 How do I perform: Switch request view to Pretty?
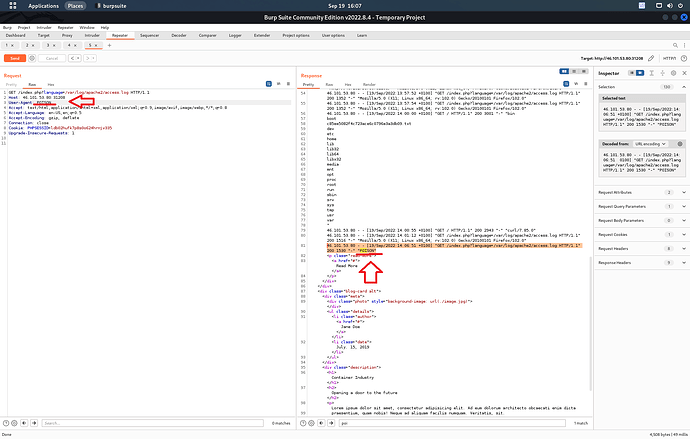click(x=11, y=84)
